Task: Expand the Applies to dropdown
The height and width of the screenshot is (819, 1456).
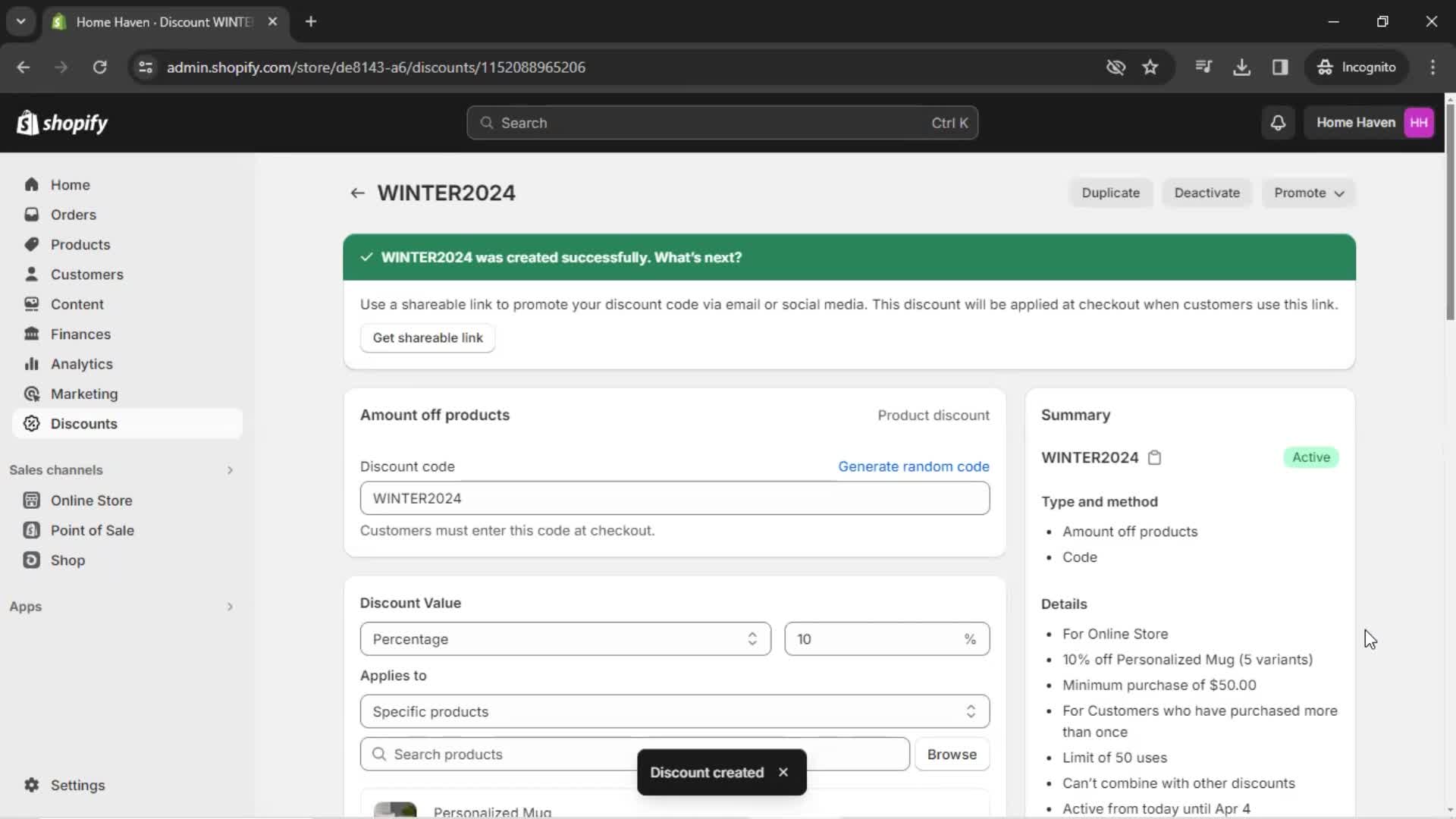Action: click(676, 712)
